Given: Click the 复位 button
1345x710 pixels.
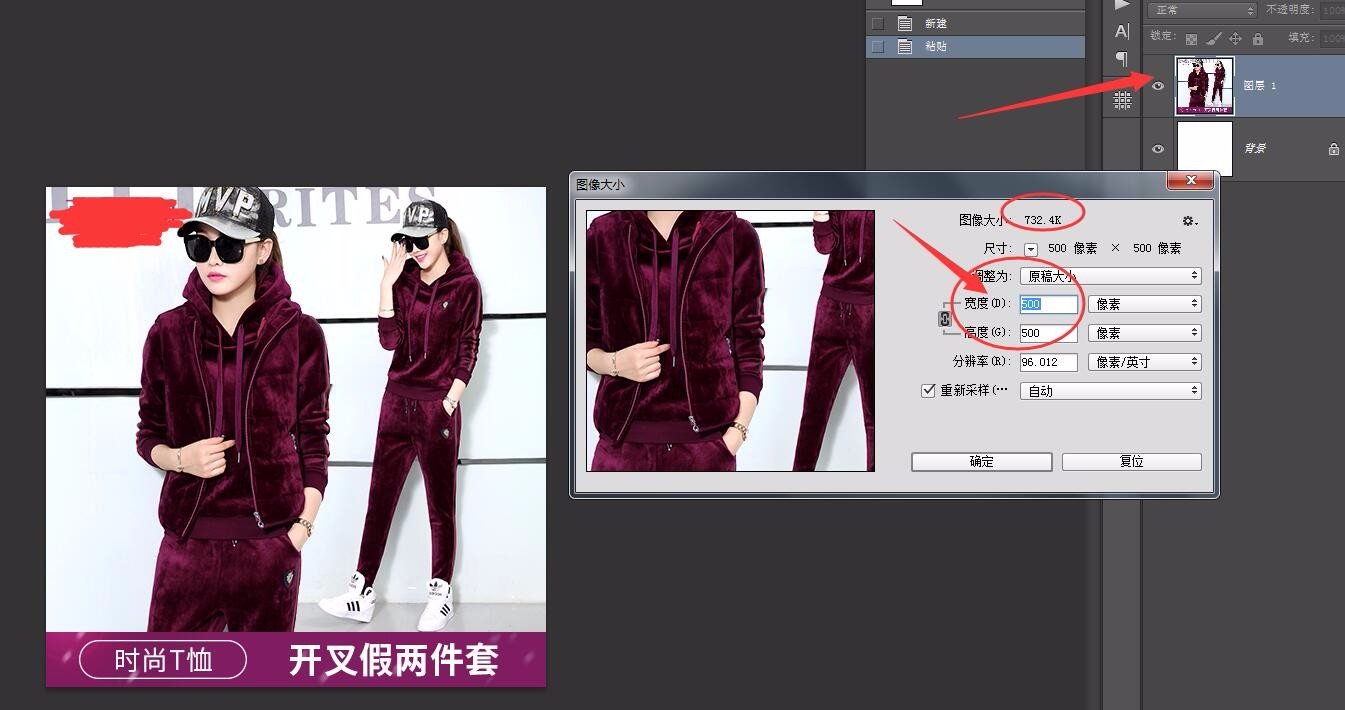Looking at the screenshot, I should coord(1131,462).
